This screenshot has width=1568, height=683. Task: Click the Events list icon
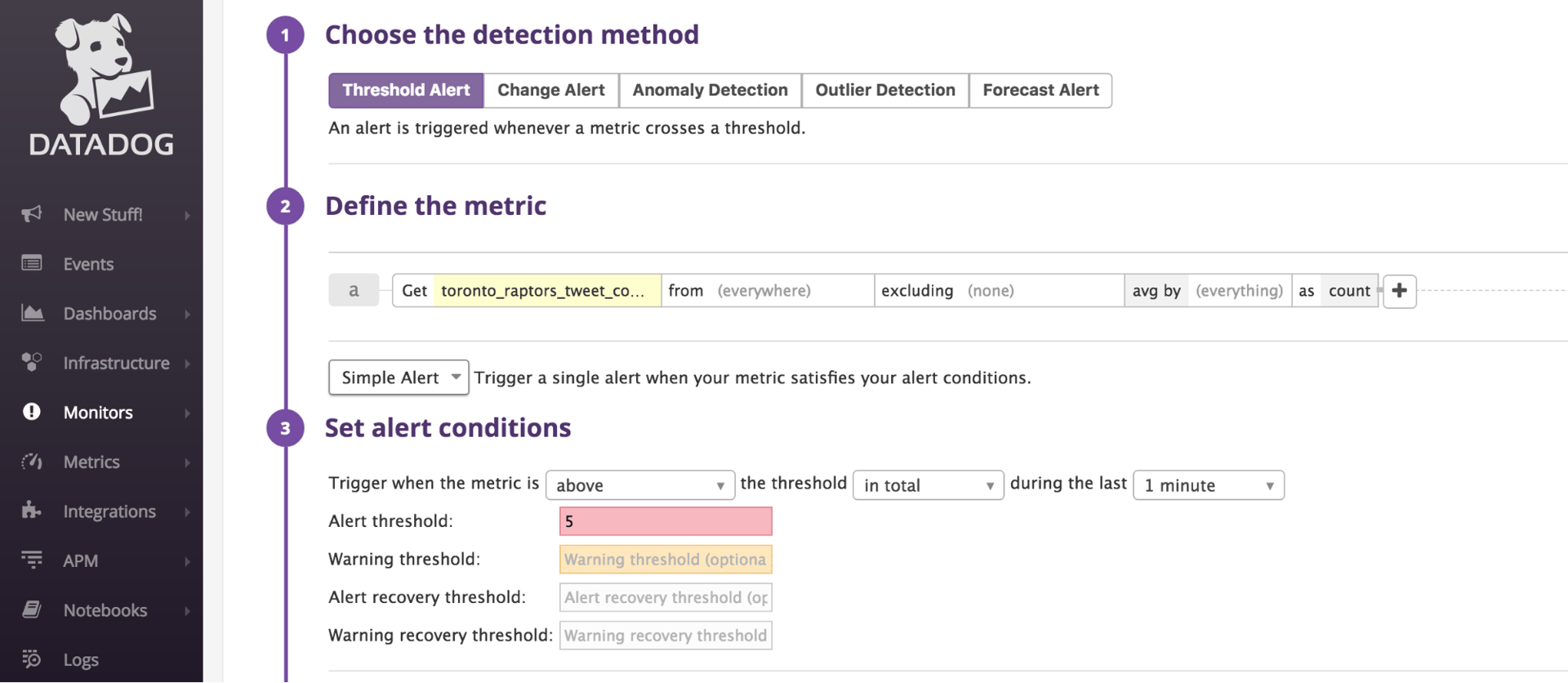pyautogui.click(x=32, y=263)
